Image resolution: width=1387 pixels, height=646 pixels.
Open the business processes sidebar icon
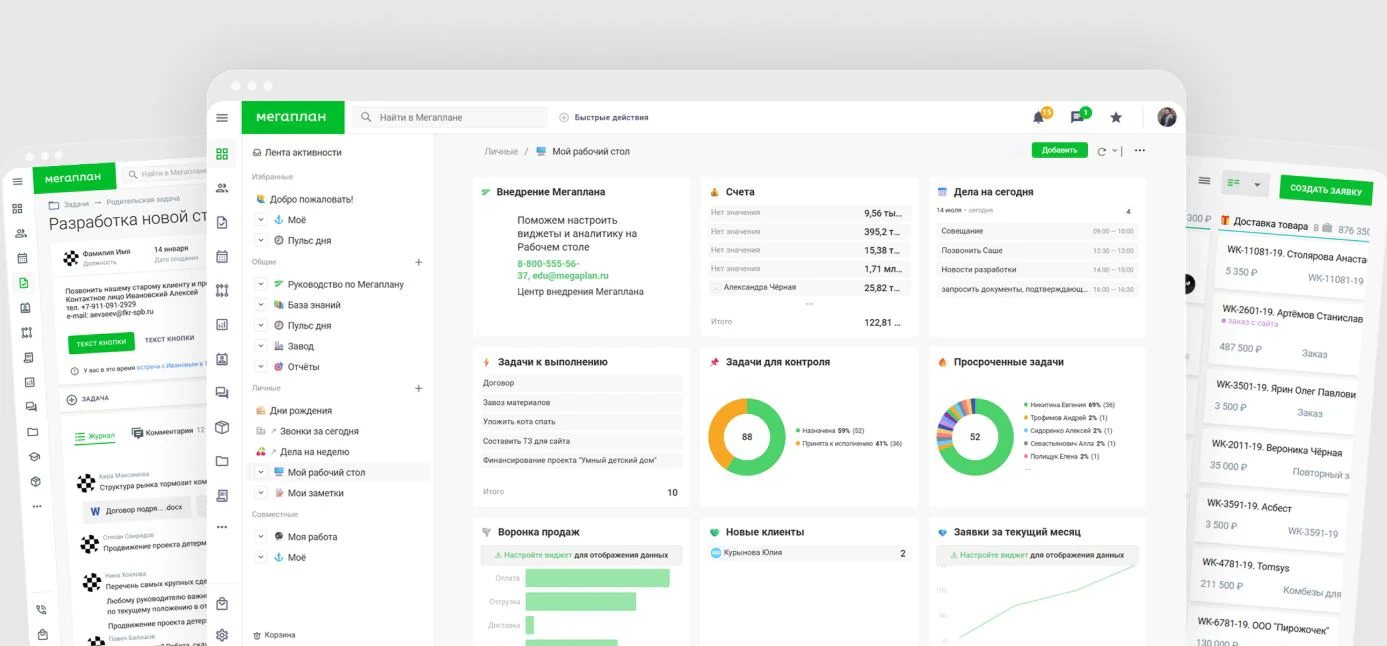pyautogui.click(x=222, y=290)
